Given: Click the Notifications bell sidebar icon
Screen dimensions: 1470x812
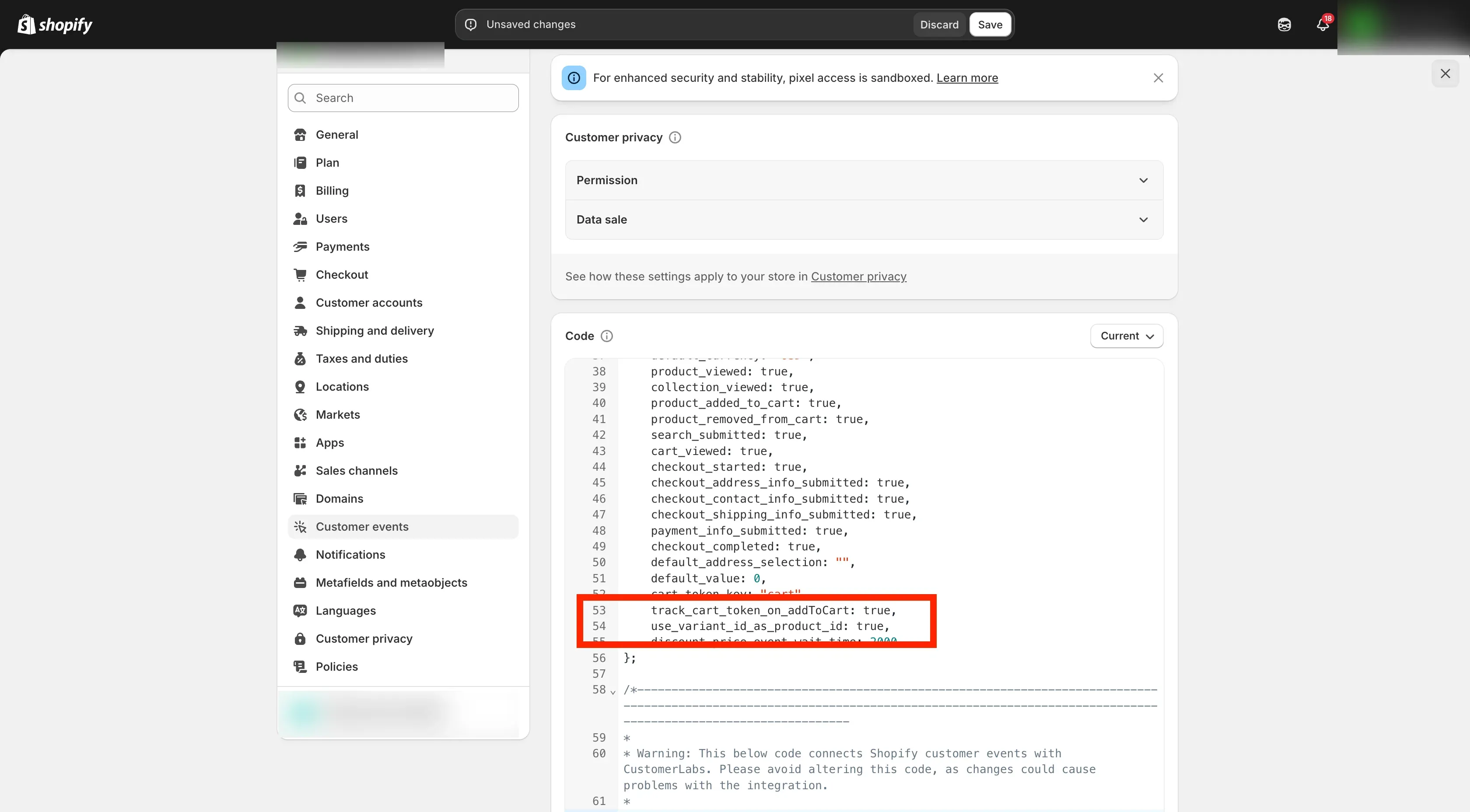Looking at the screenshot, I should click(x=300, y=554).
